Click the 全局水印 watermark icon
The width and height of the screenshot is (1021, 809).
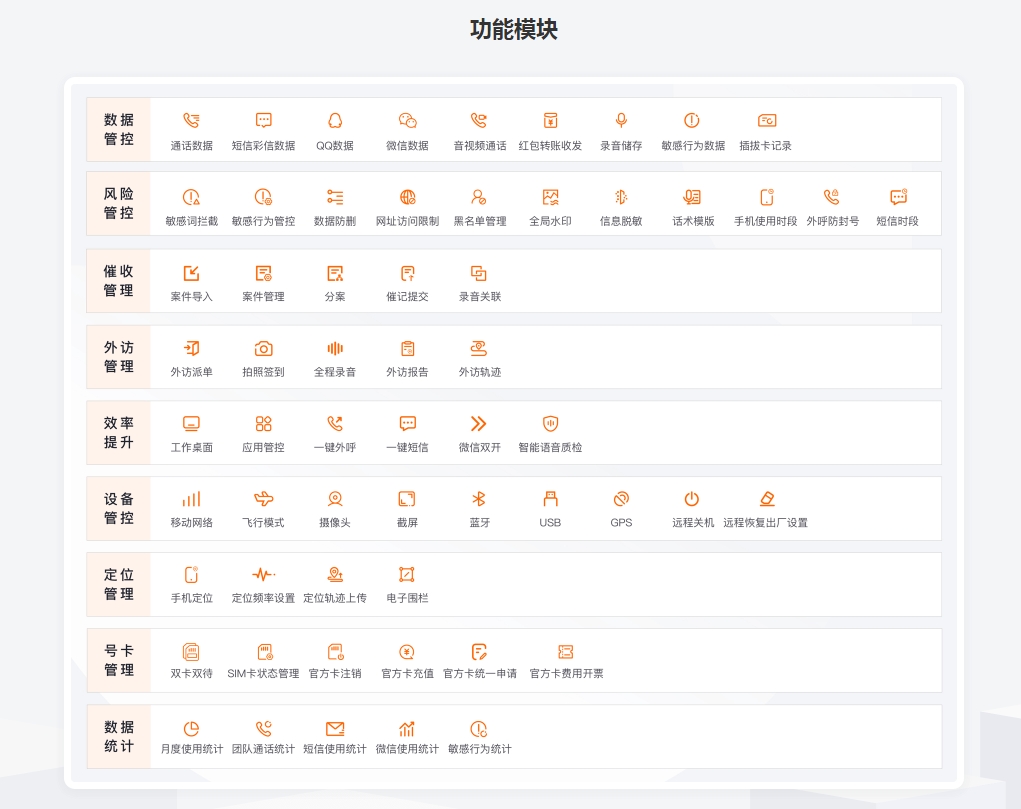[x=550, y=197]
